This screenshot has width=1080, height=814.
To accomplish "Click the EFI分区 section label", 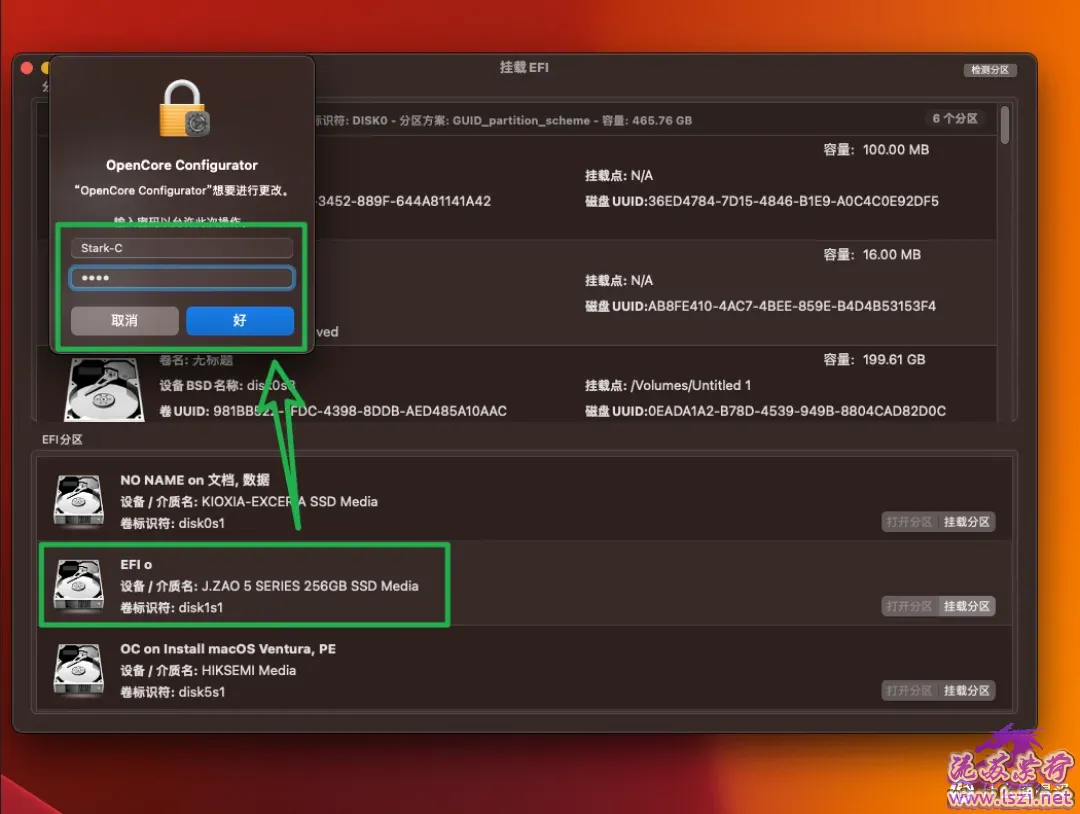I will pyautogui.click(x=62, y=439).
